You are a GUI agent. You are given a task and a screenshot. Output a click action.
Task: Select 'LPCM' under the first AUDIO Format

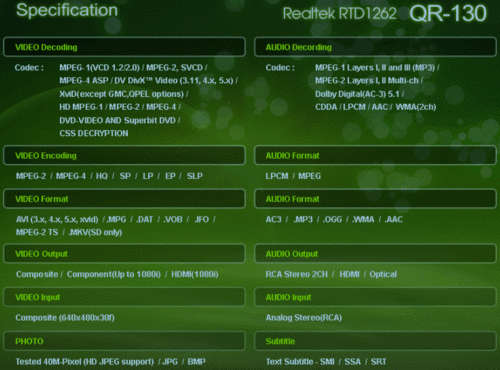277,176
